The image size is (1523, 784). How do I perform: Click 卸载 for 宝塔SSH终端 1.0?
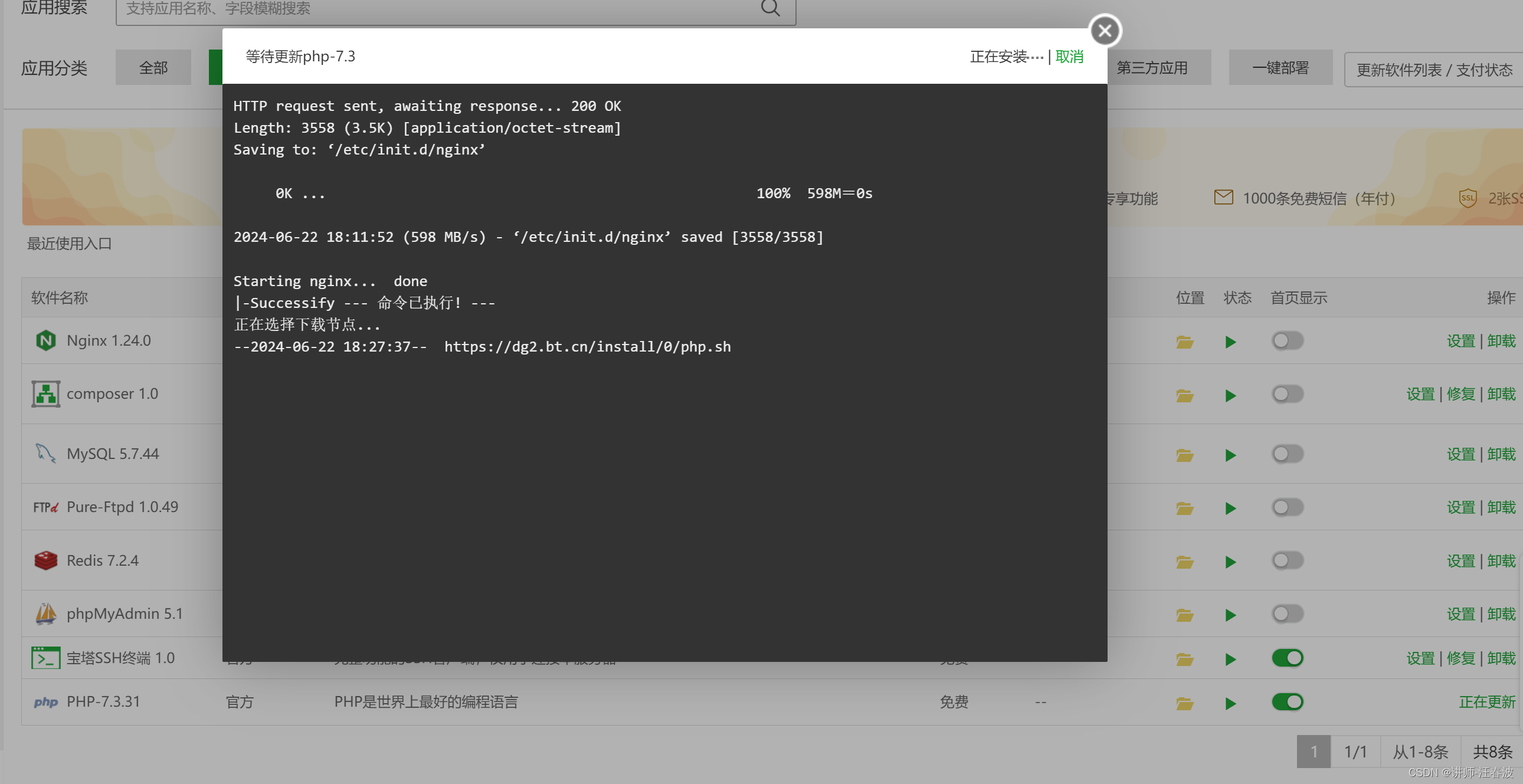click(1502, 658)
